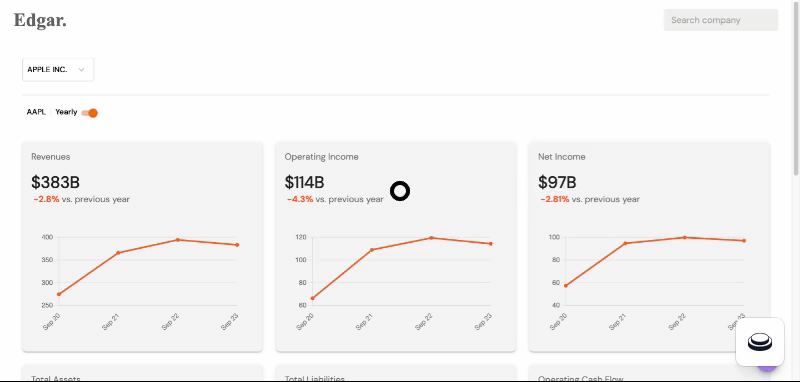The width and height of the screenshot is (800, 382).
Task: Click the Yearly label text
Action: pos(66,112)
